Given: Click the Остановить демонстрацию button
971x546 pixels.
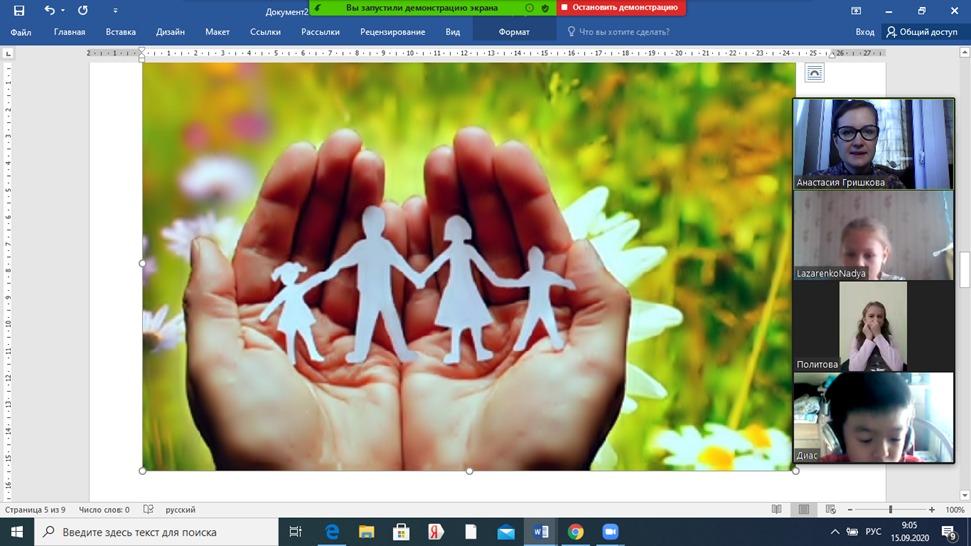Looking at the screenshot, I should (x=621, y=7).
